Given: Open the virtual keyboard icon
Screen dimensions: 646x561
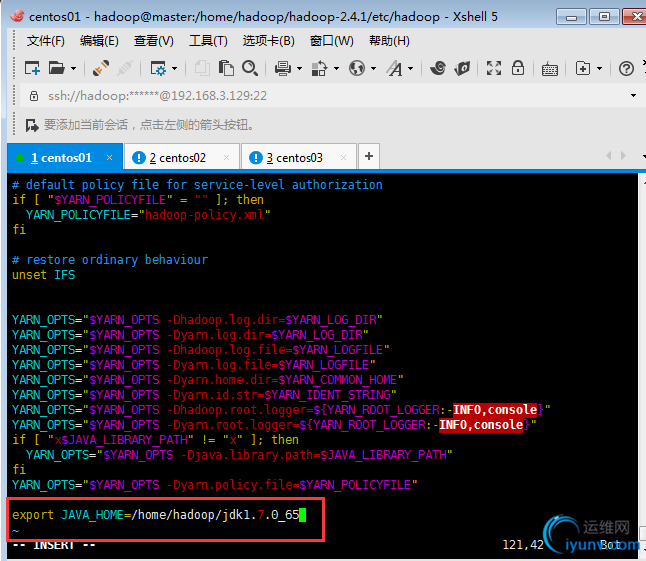Looking at the screenshot, I should coord(550,69).
